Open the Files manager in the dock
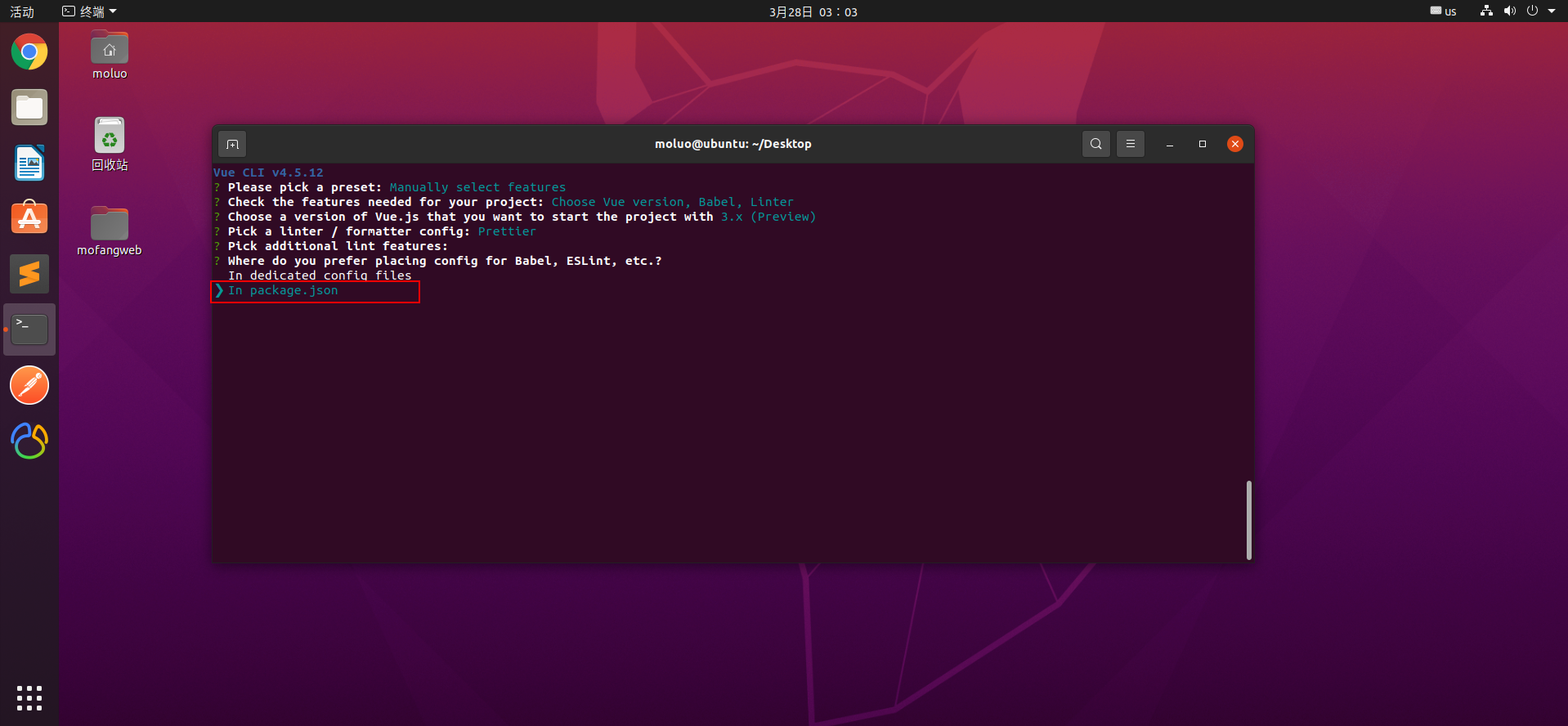The image size is (1568, 726). [x=29, y=108]
